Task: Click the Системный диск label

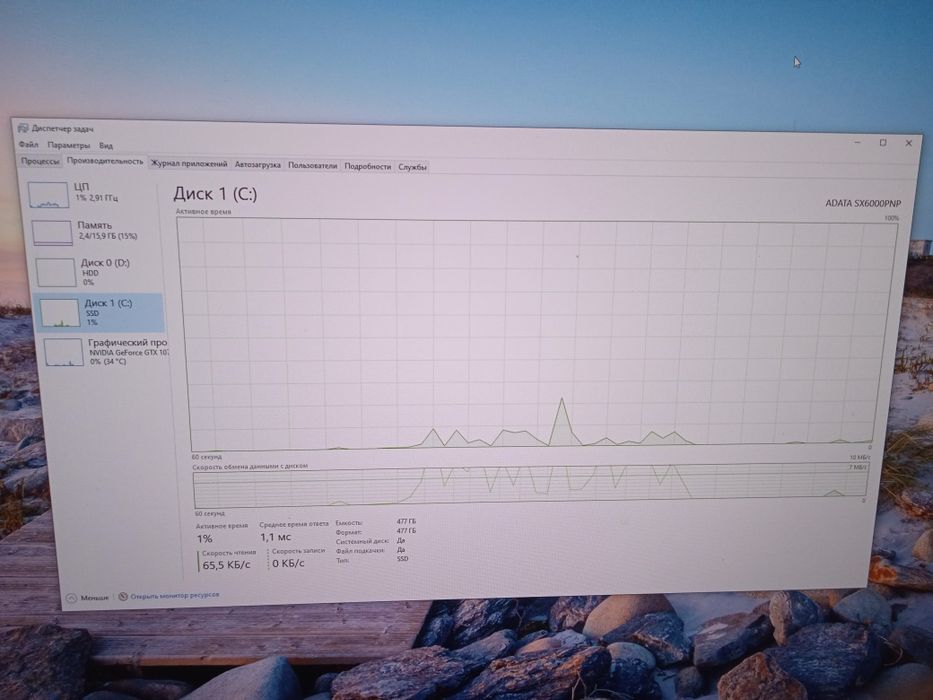Action: tap(362, 541)
